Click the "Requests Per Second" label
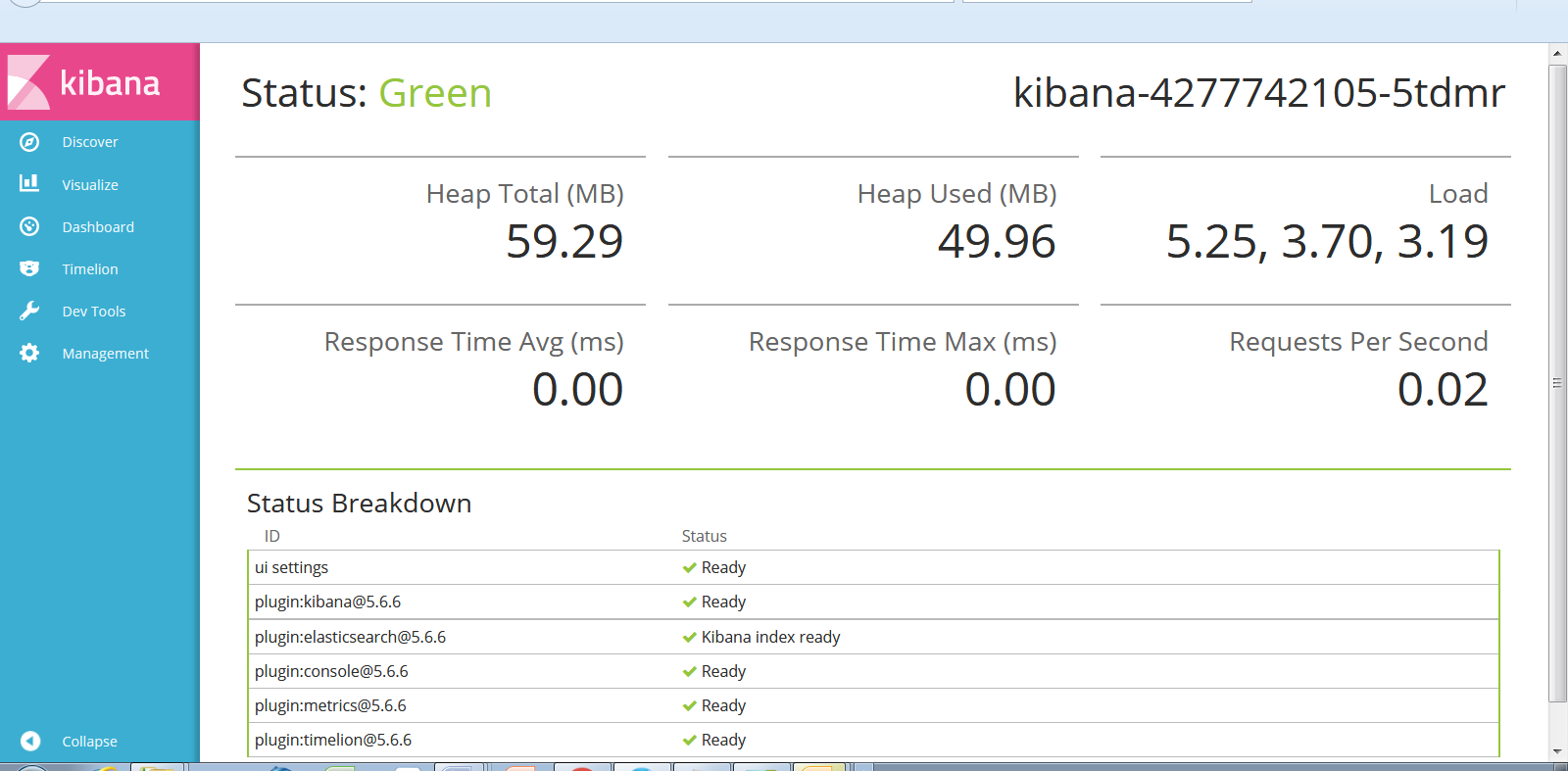Screen dimensions: 1568x771 point(1359,342)
